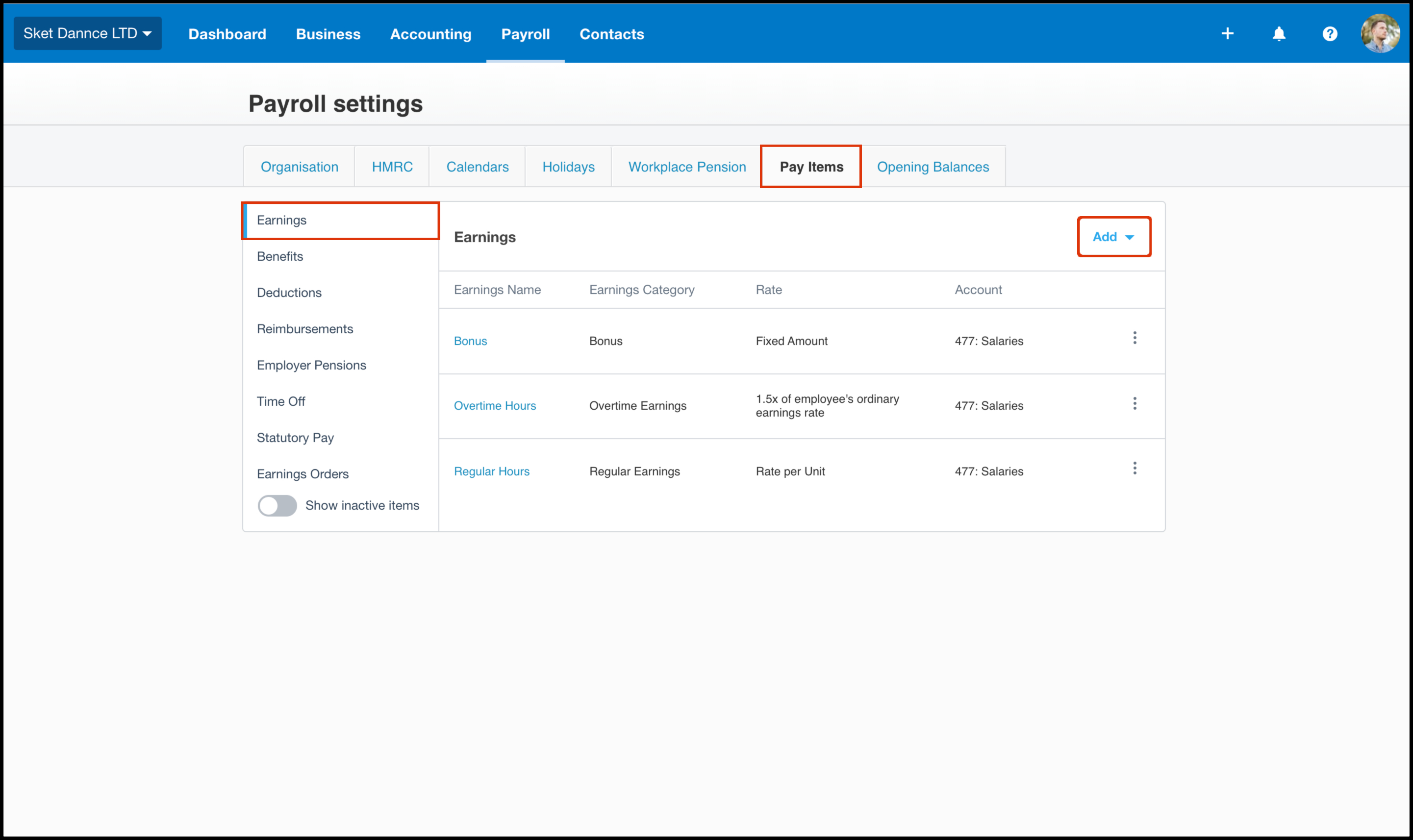Select Earnings in the sidebar
Viewport: 1413px width, 840px height.
[341, 220]
